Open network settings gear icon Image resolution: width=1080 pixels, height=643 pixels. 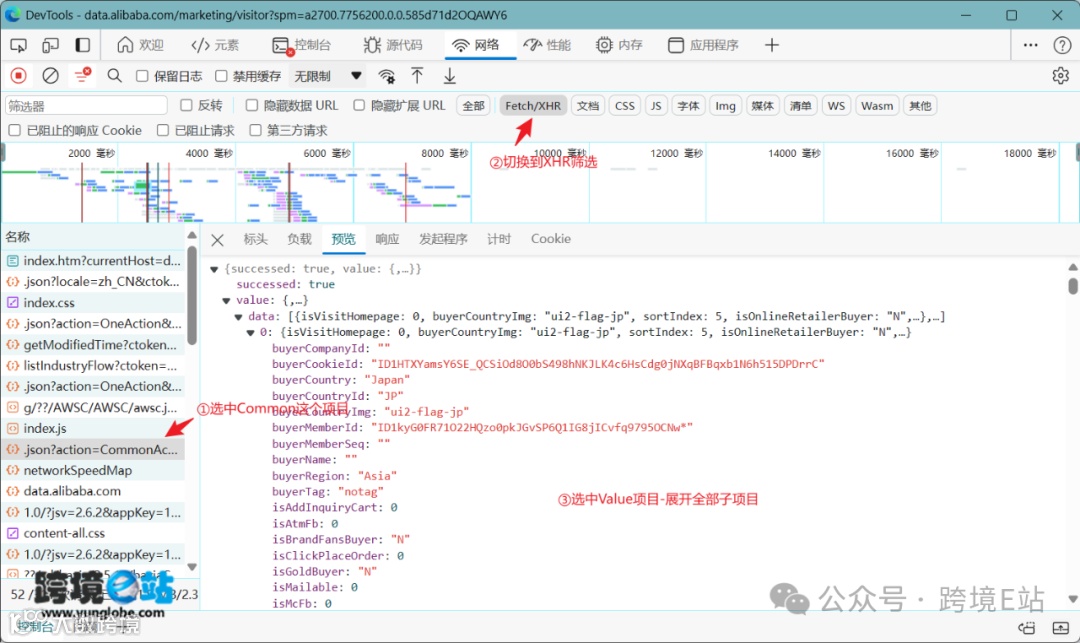[x=1061, y=76]
